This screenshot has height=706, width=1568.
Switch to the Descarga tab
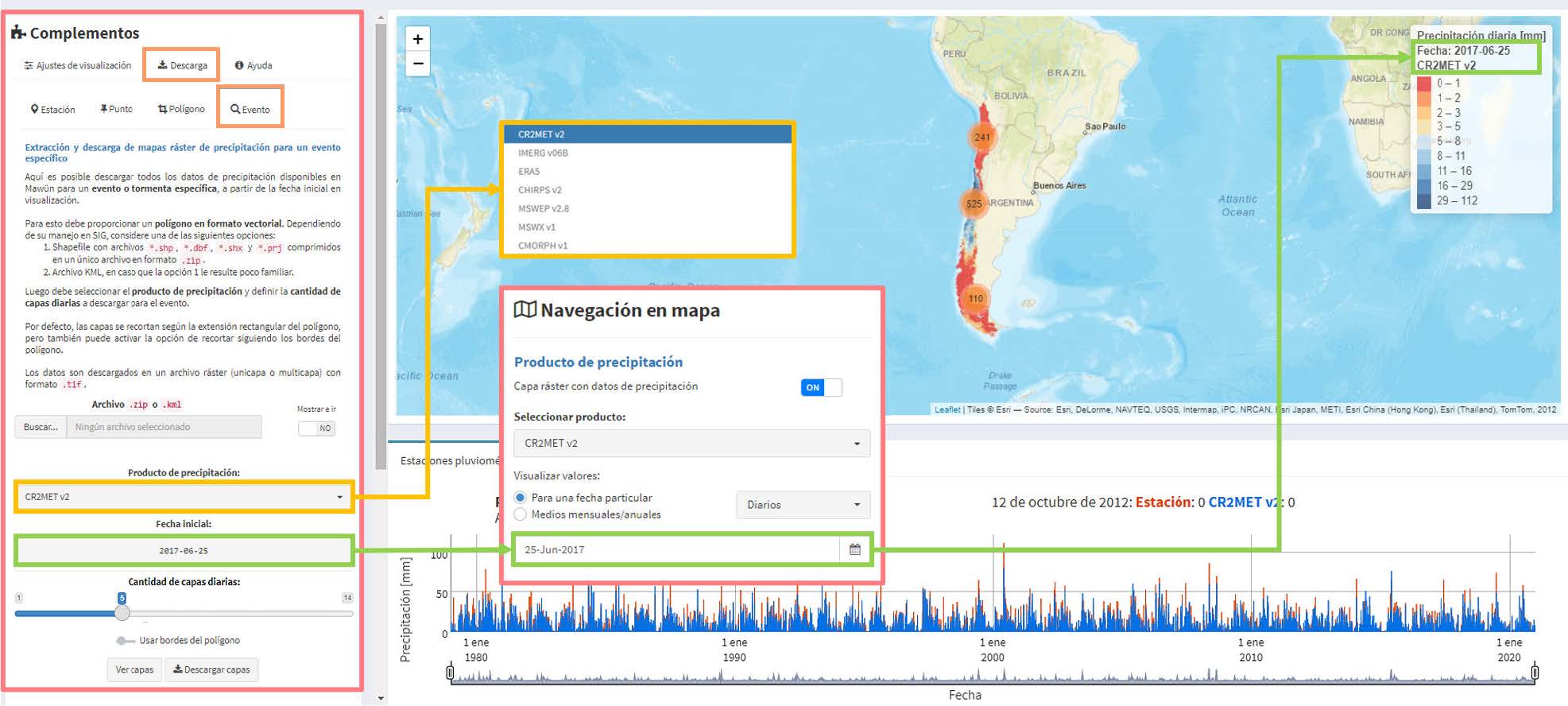(x=182, y=65)
